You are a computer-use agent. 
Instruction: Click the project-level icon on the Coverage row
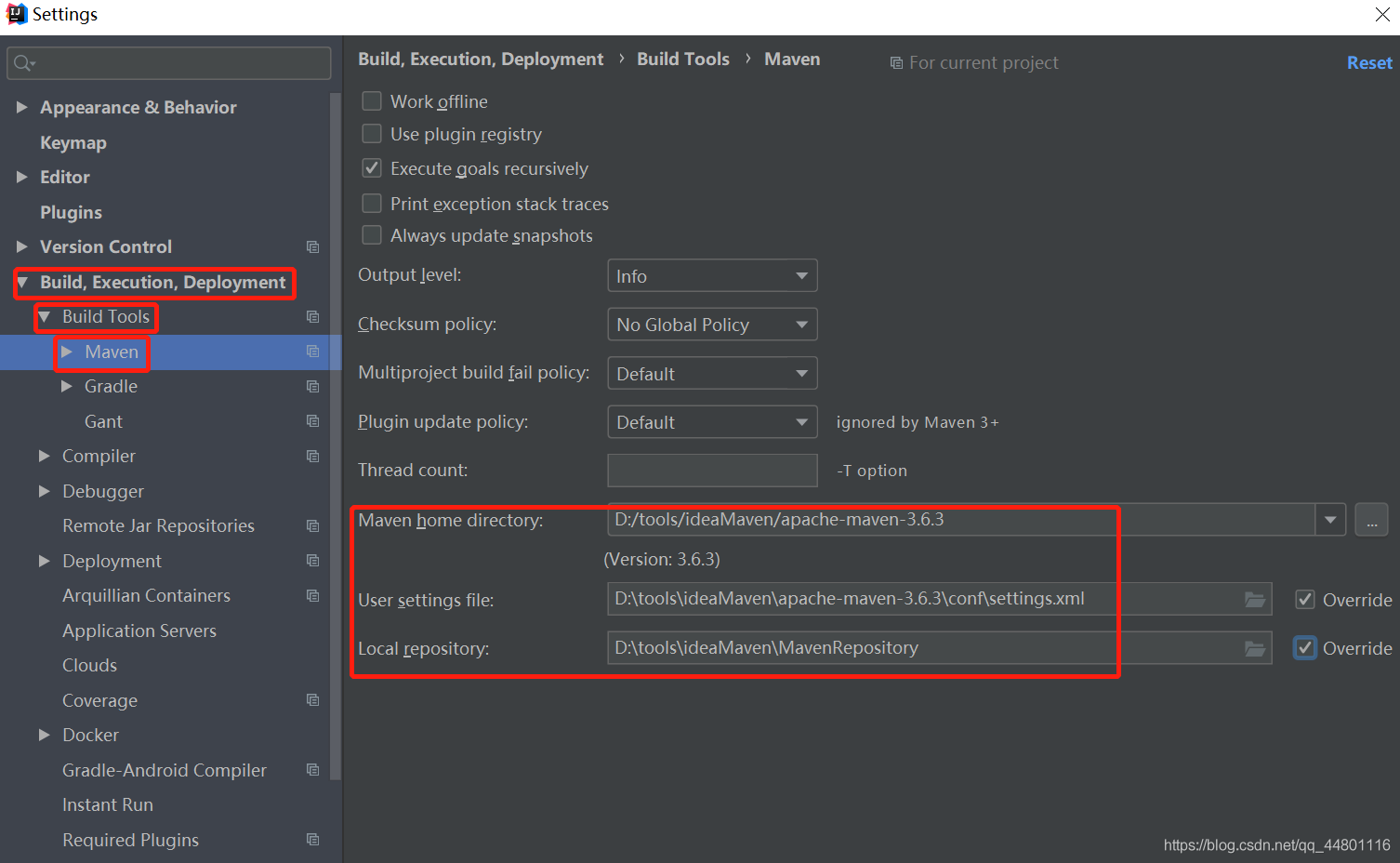click(313, 700)
